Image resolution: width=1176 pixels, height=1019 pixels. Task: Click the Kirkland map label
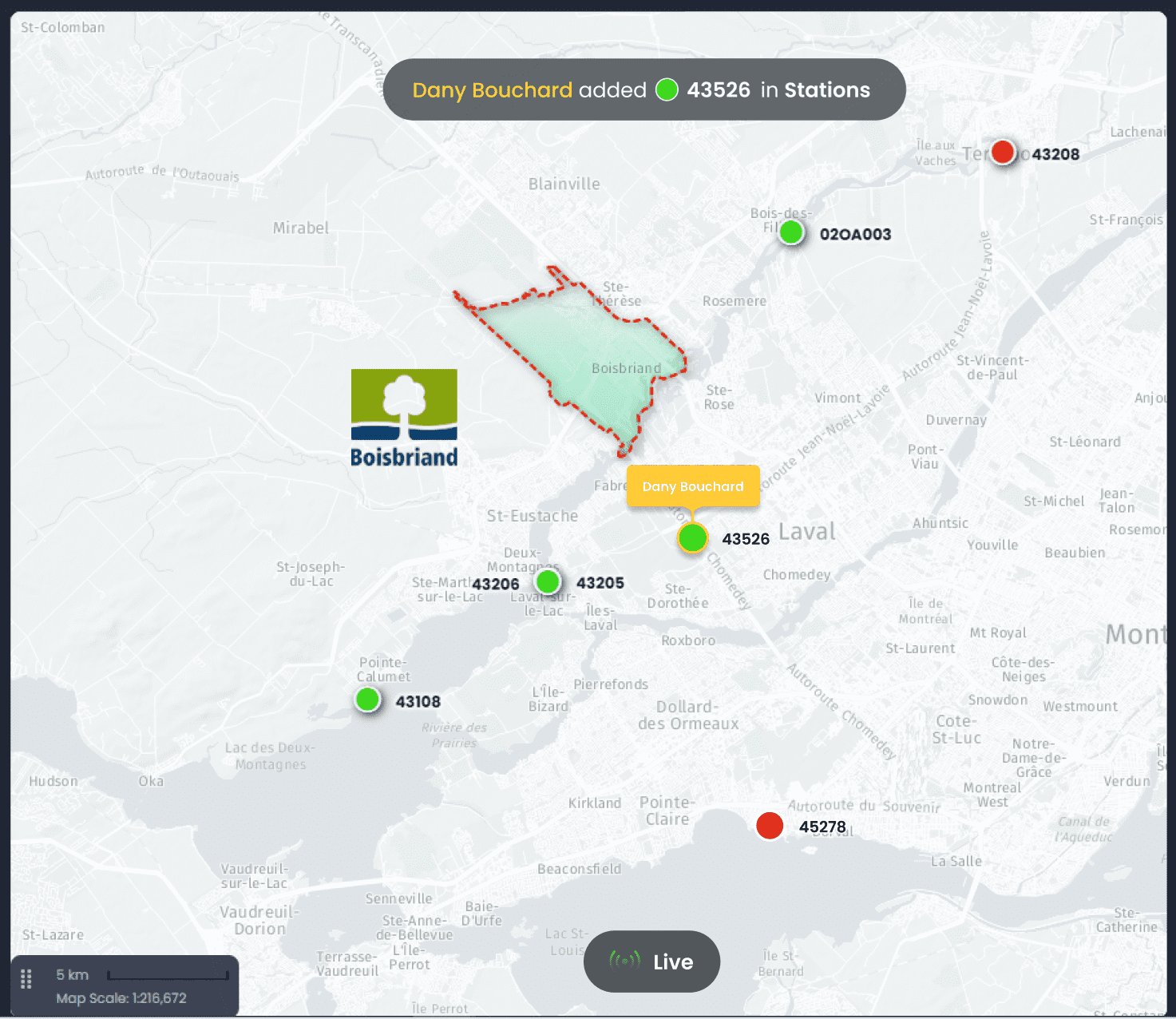point(595,803)
